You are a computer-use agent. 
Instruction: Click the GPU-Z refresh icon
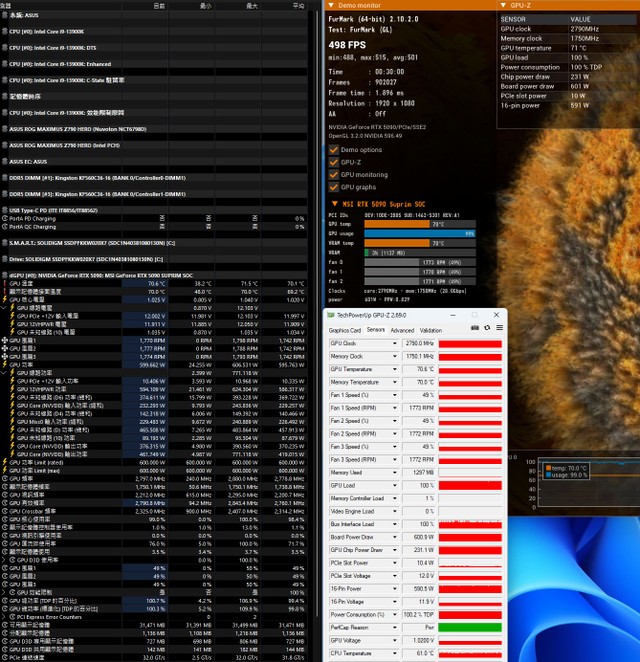click(x=487, y=328)
